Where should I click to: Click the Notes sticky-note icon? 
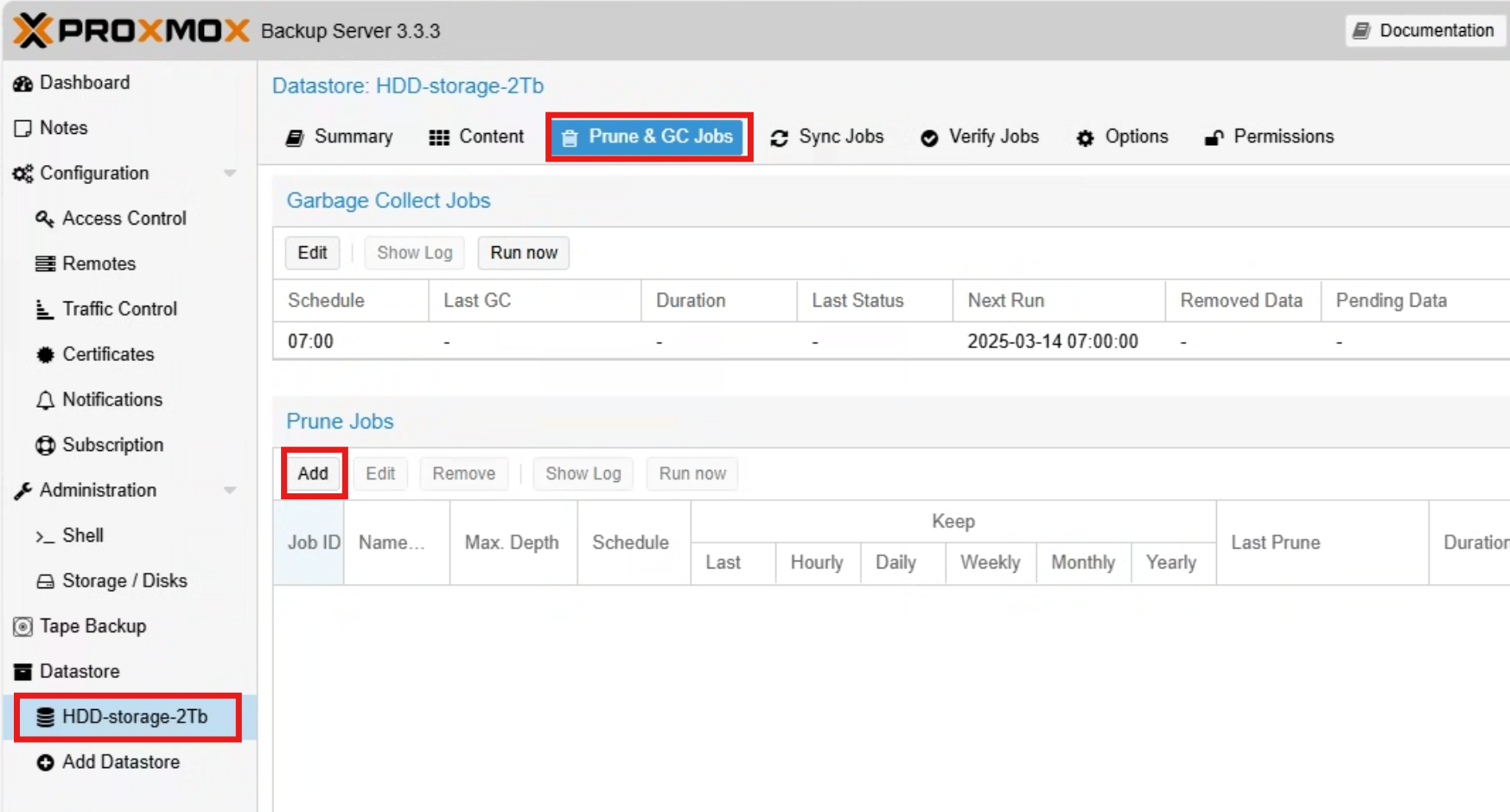23,128
